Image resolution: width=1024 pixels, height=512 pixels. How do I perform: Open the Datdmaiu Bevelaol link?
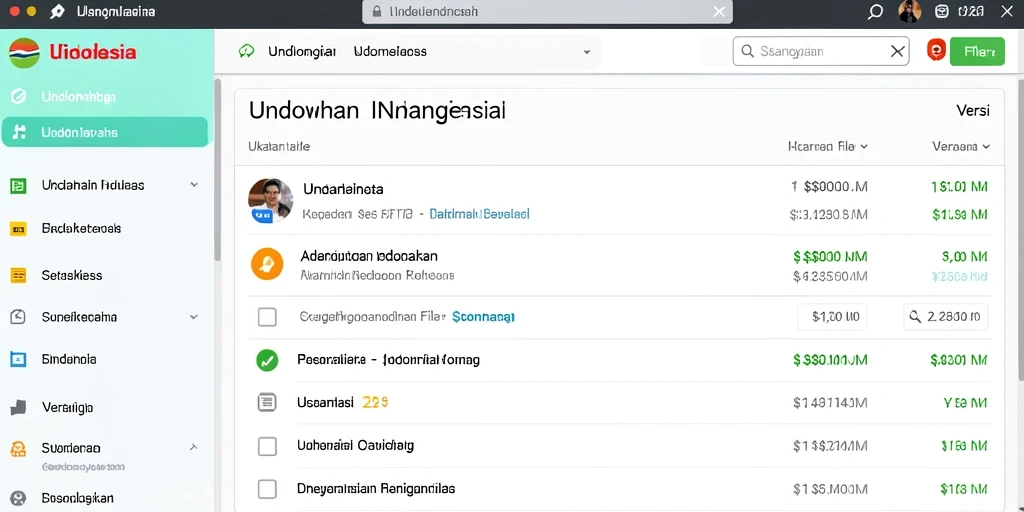tap(479, 214)
